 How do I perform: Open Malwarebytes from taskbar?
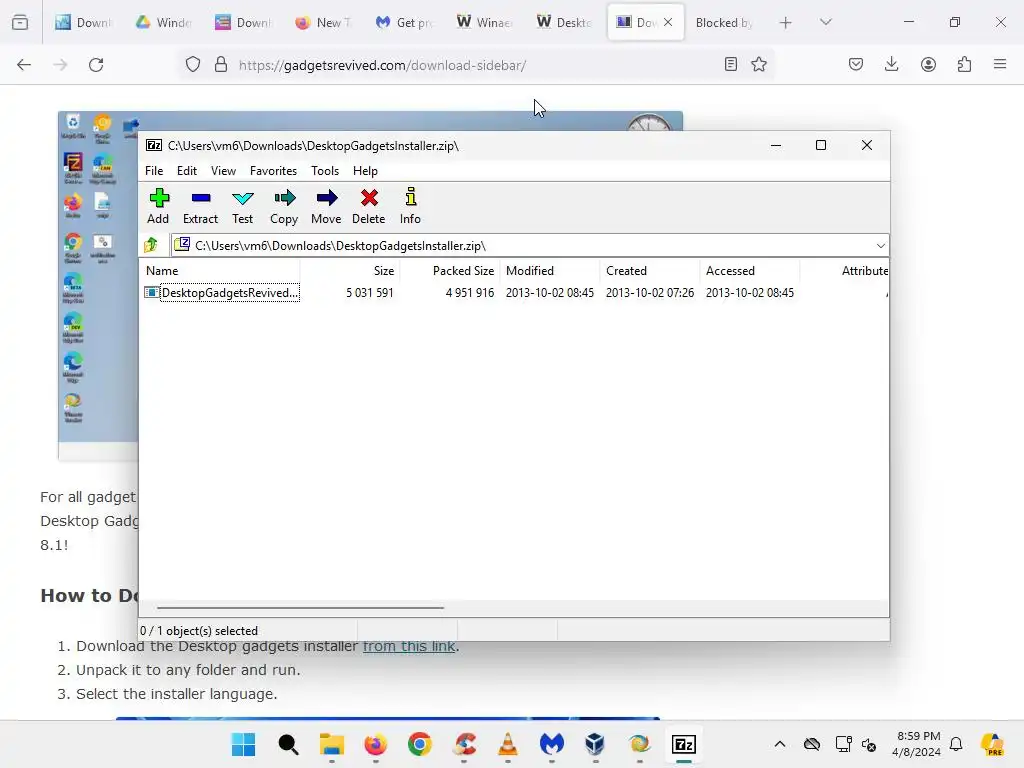(552, 744)
